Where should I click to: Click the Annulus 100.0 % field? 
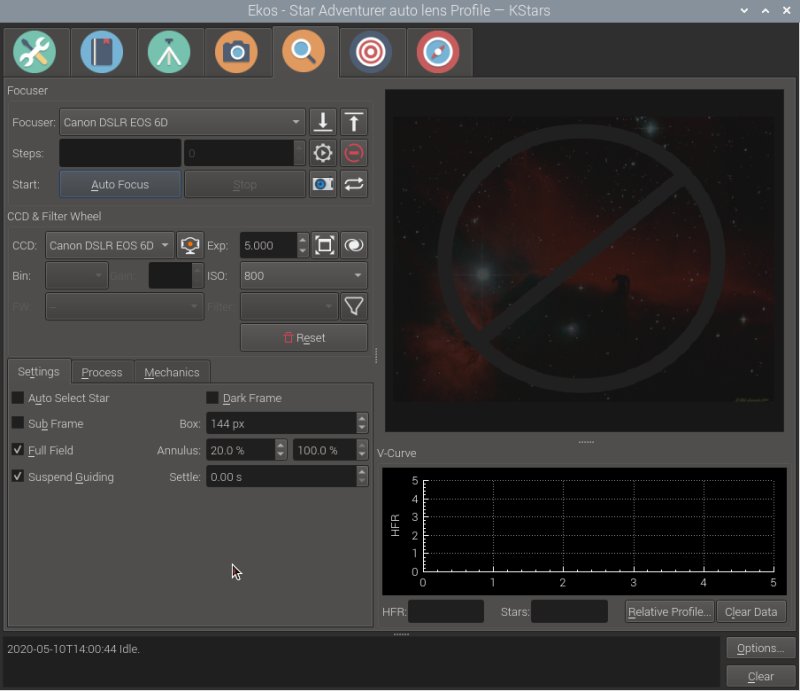(x=325, y=450)
